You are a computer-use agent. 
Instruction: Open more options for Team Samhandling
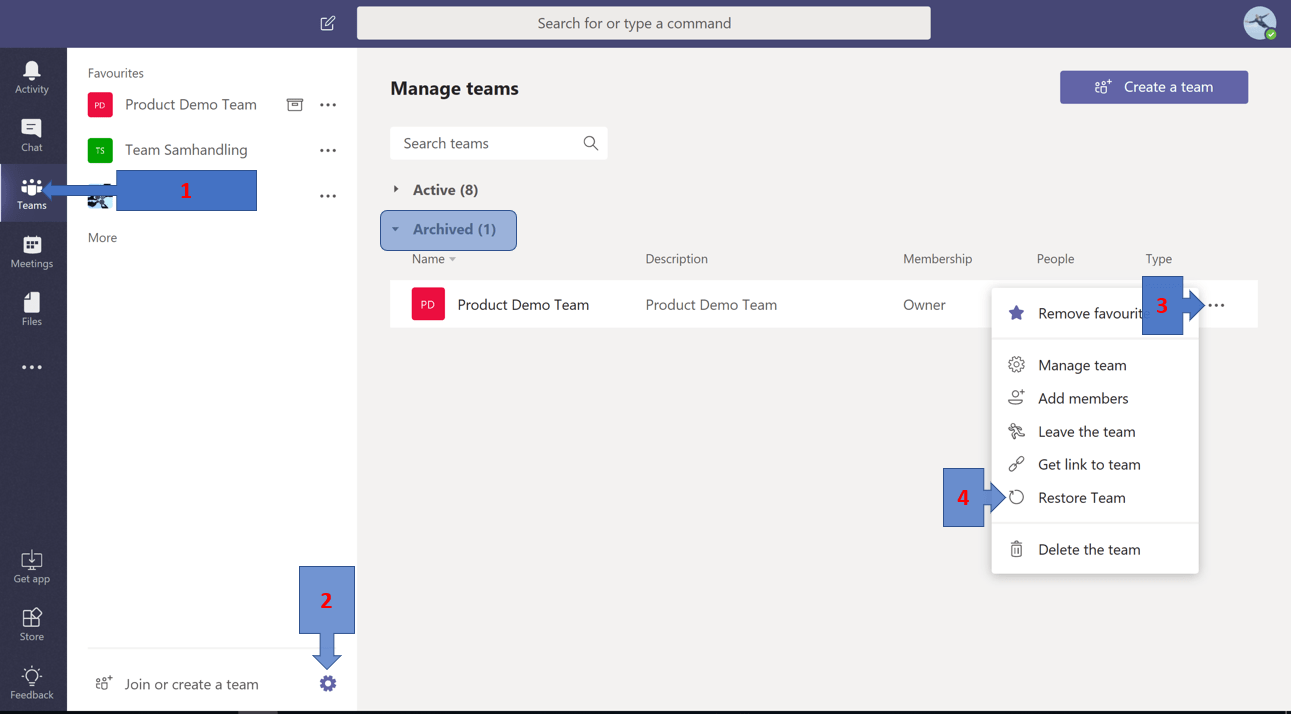click(328, 150)
